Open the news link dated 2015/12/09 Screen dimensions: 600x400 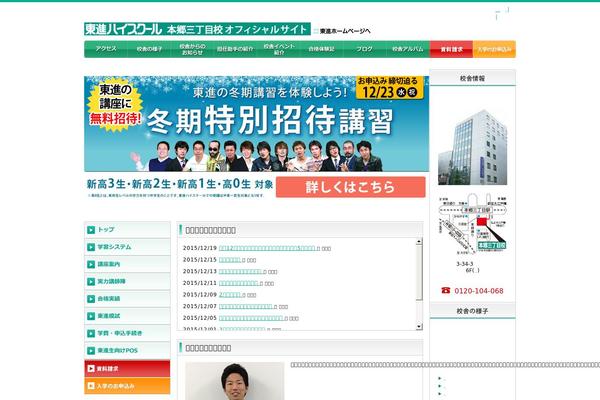[230, 294]
